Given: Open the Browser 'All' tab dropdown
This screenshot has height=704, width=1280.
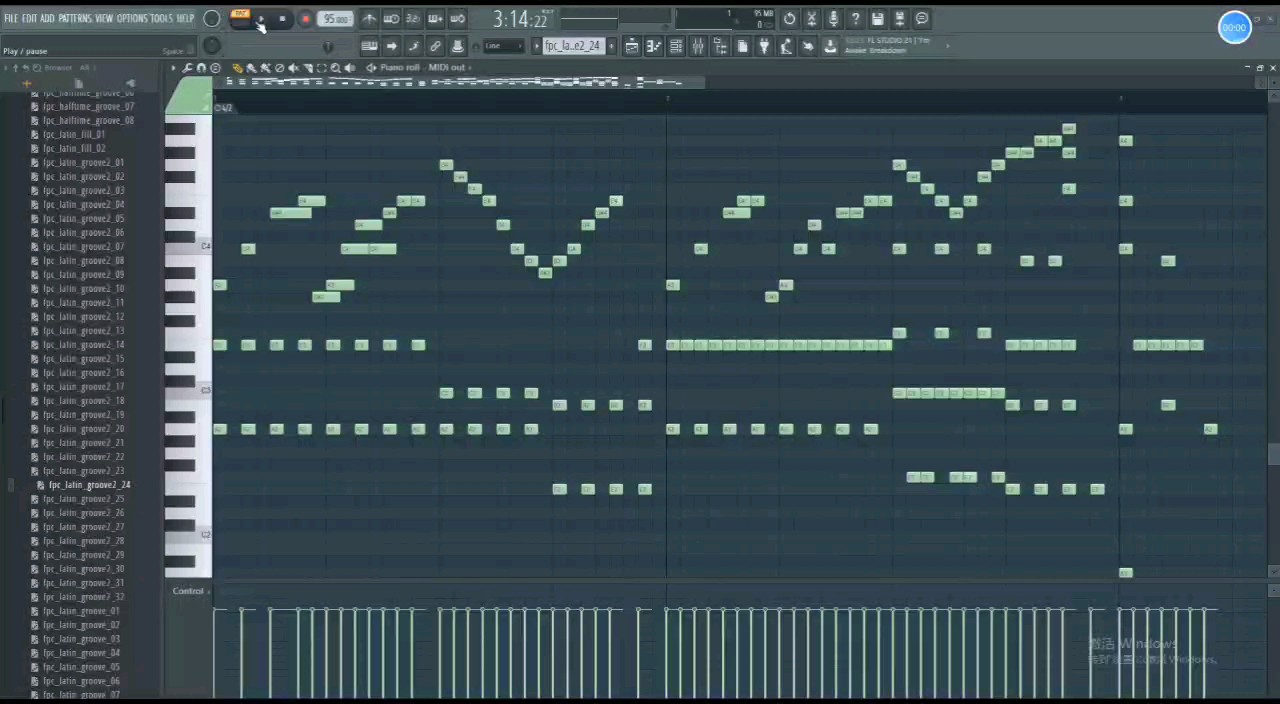Looking at the screenshot, I should coord(85,68).
